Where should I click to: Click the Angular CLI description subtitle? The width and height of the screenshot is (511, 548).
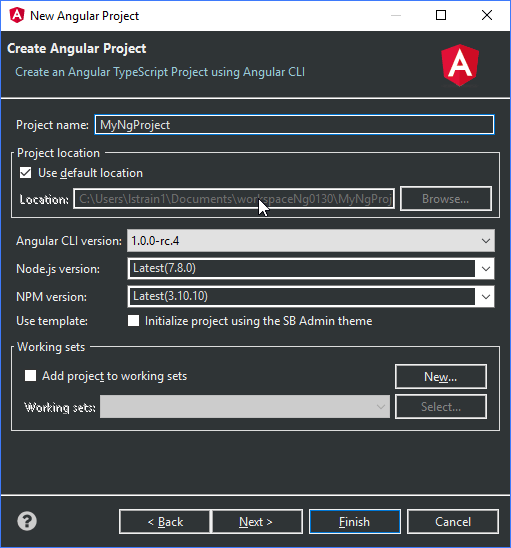(160, 72)
